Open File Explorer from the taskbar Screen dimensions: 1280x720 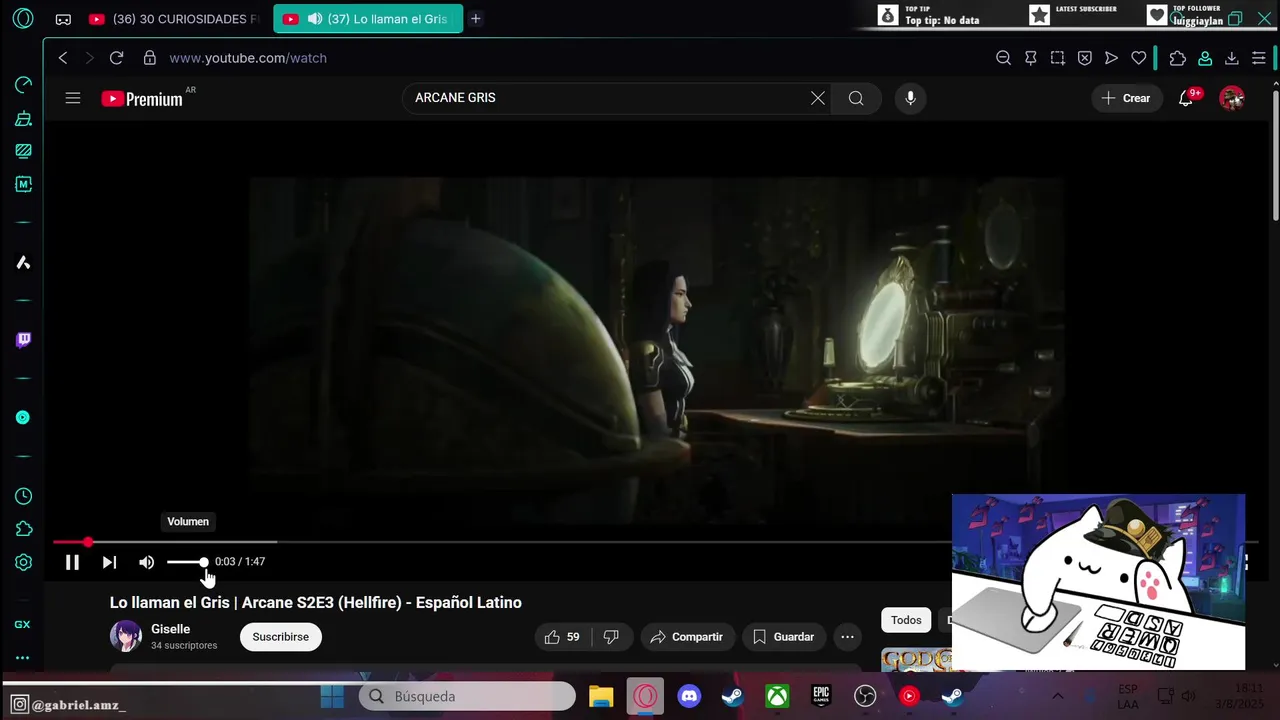(601, 696)
